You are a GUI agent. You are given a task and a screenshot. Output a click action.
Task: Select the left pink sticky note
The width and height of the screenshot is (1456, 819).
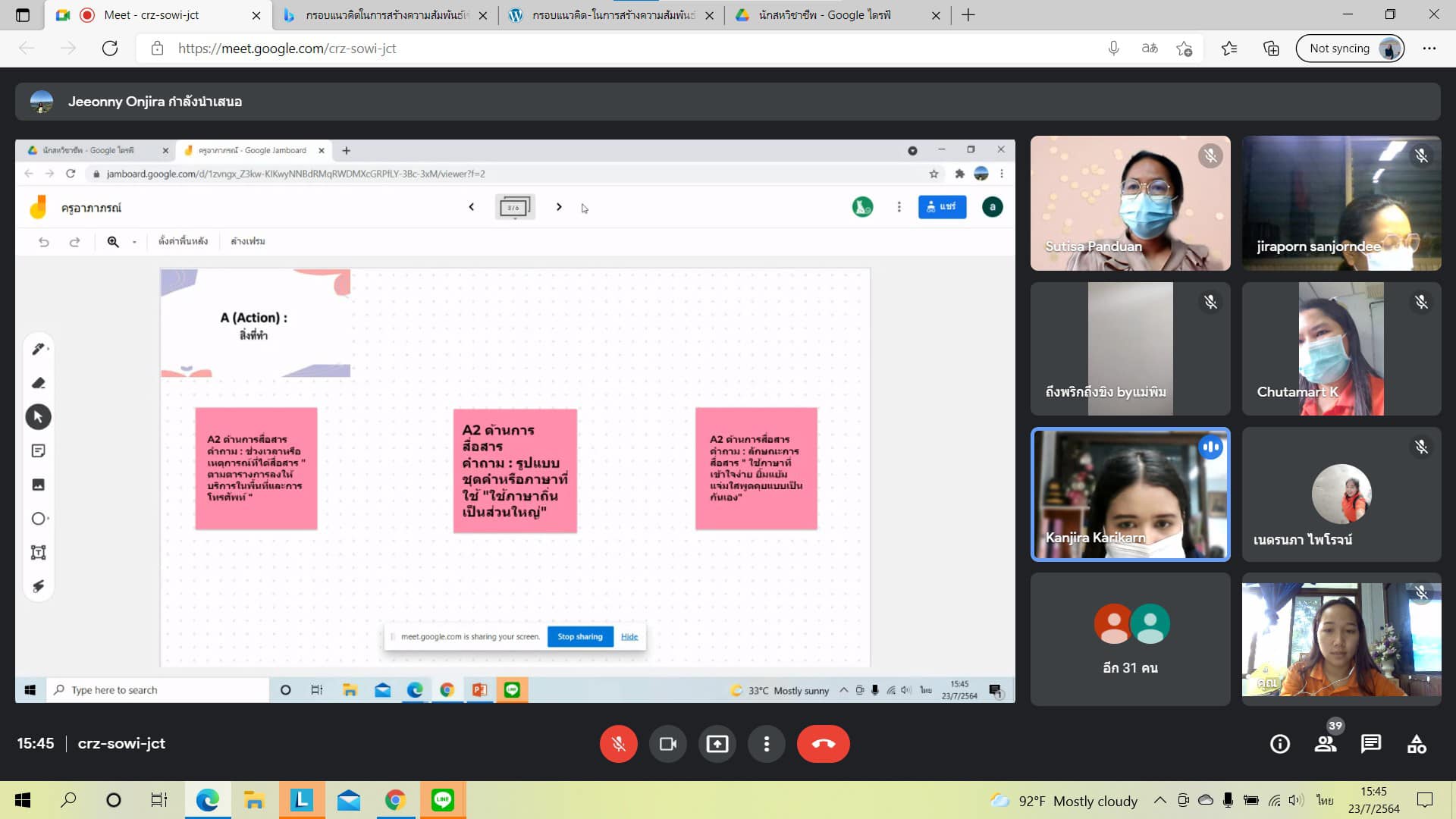pyautogui.click(x=256, y=469)
